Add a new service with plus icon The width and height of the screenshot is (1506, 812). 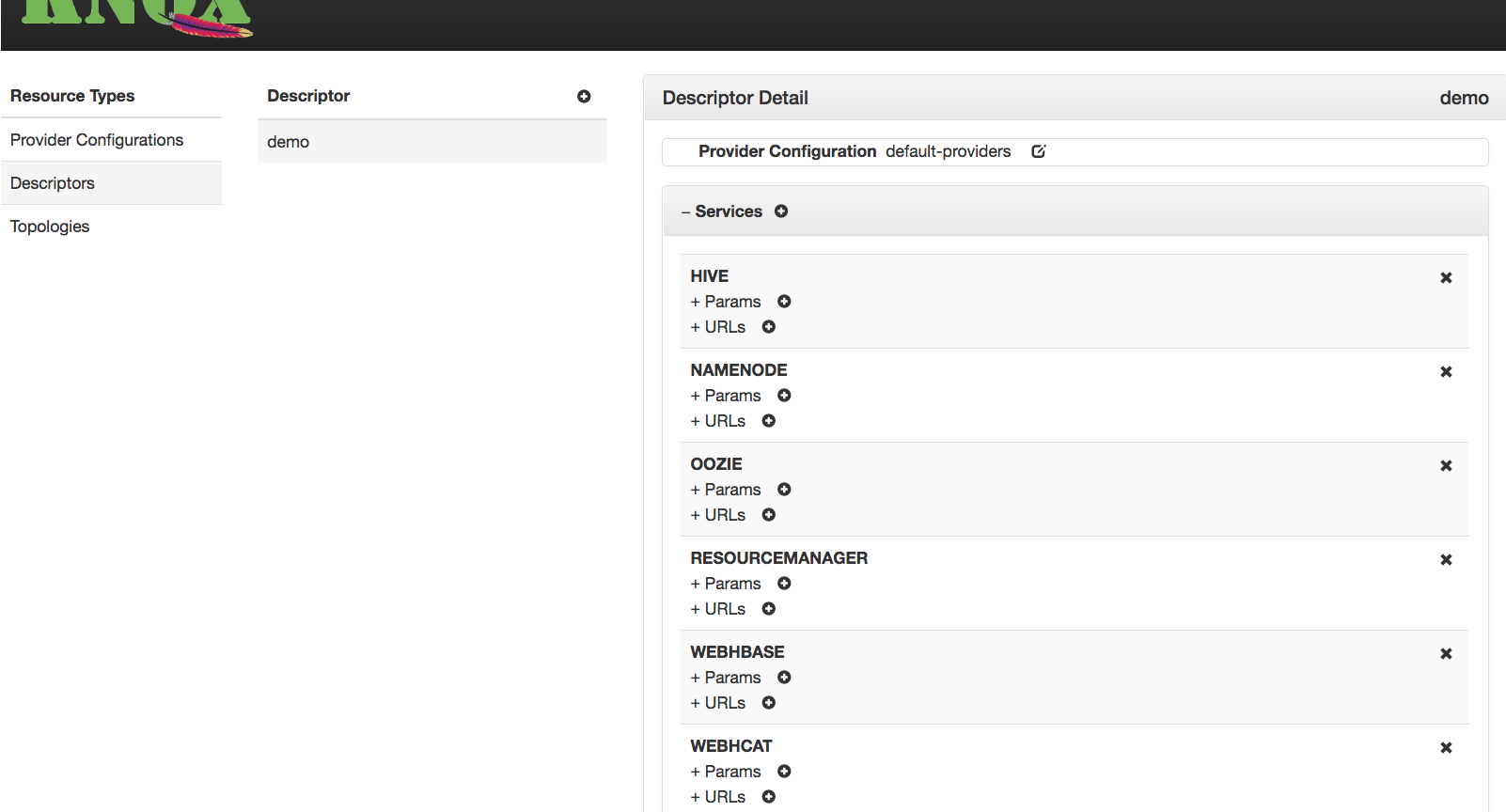(781, 211)
